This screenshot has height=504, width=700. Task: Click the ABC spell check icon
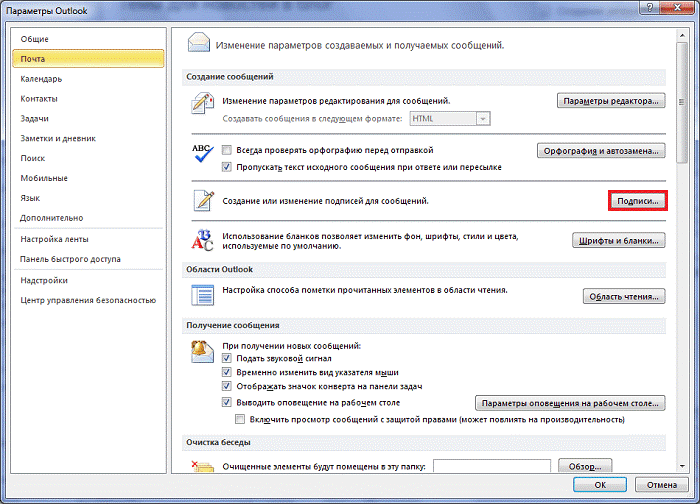pyautogui.click(x=202, y=153)
